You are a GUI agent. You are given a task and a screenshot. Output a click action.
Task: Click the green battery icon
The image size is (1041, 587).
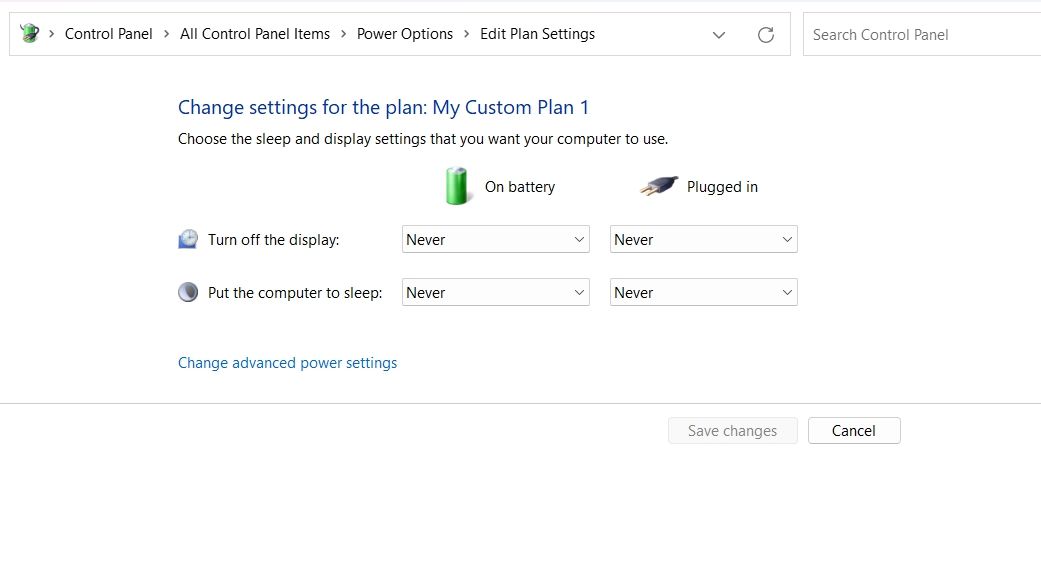[457, 186]
